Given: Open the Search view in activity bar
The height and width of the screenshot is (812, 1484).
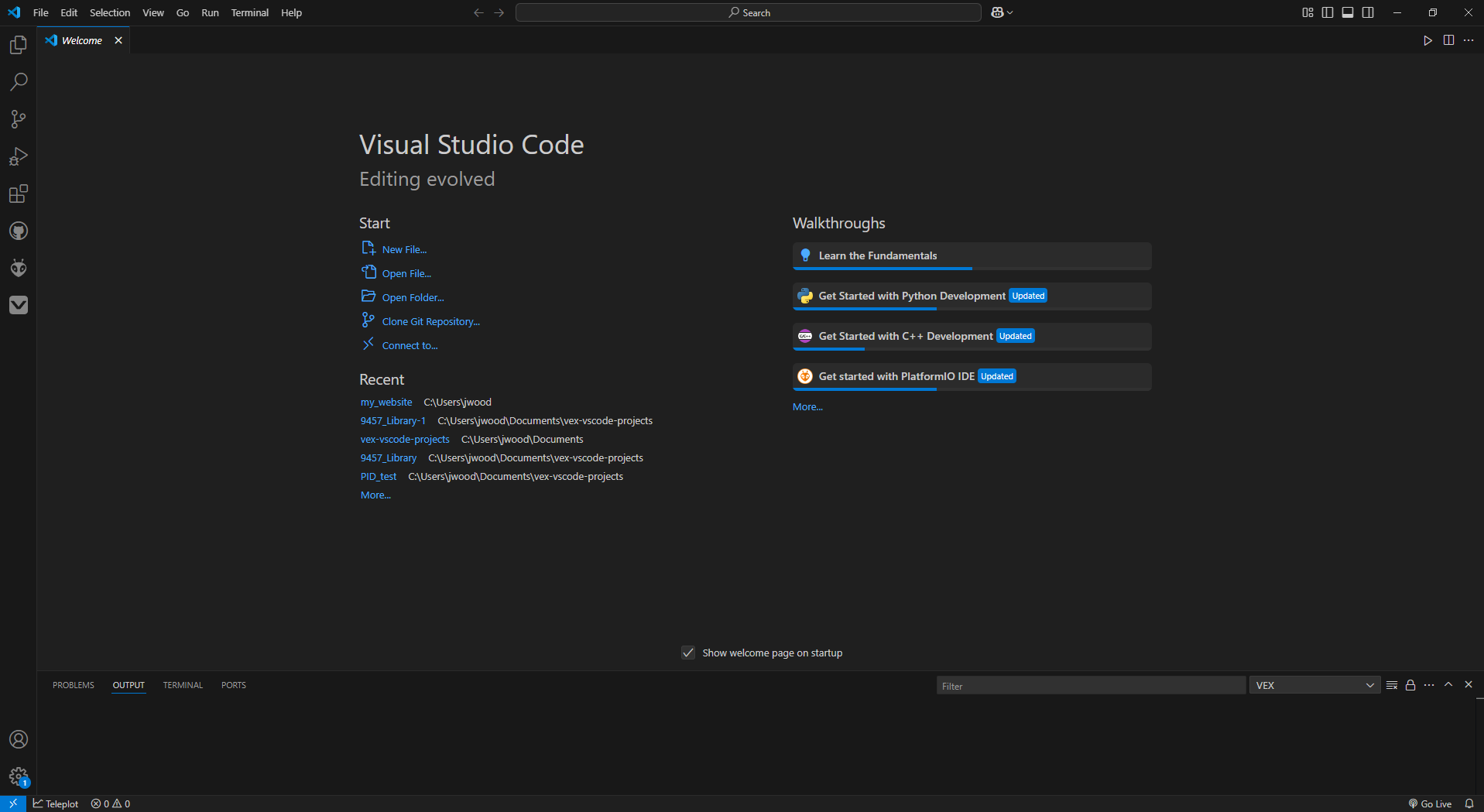Looking at the screenshot, I should (19, 82).
